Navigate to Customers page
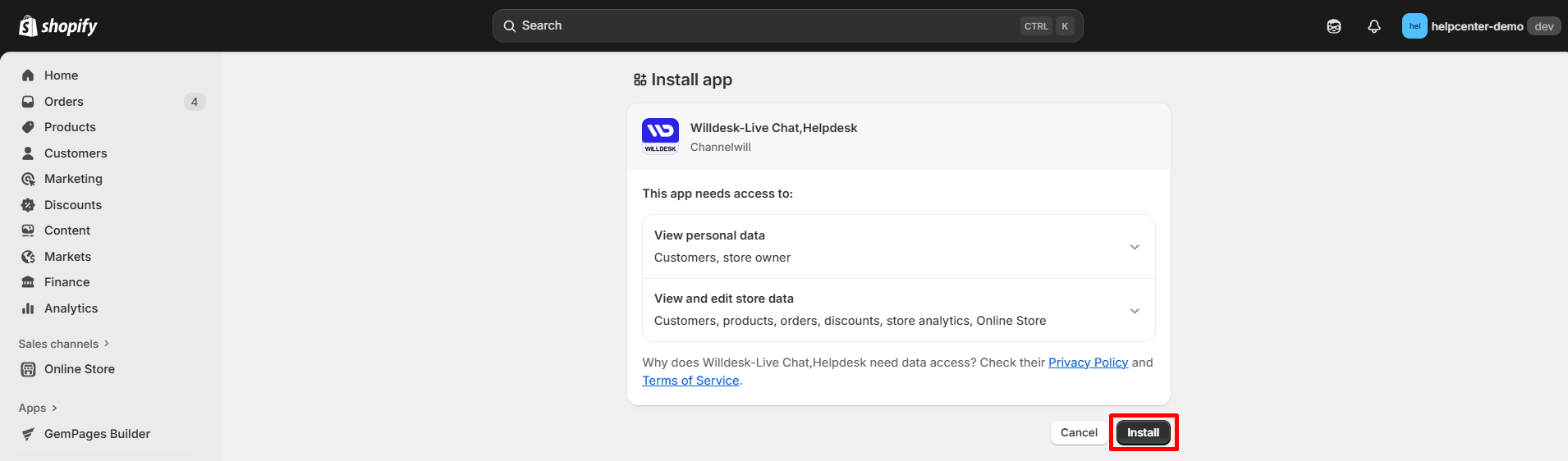Image resolution: width=1568 pixels, height=461 pixels. (76, 153)
